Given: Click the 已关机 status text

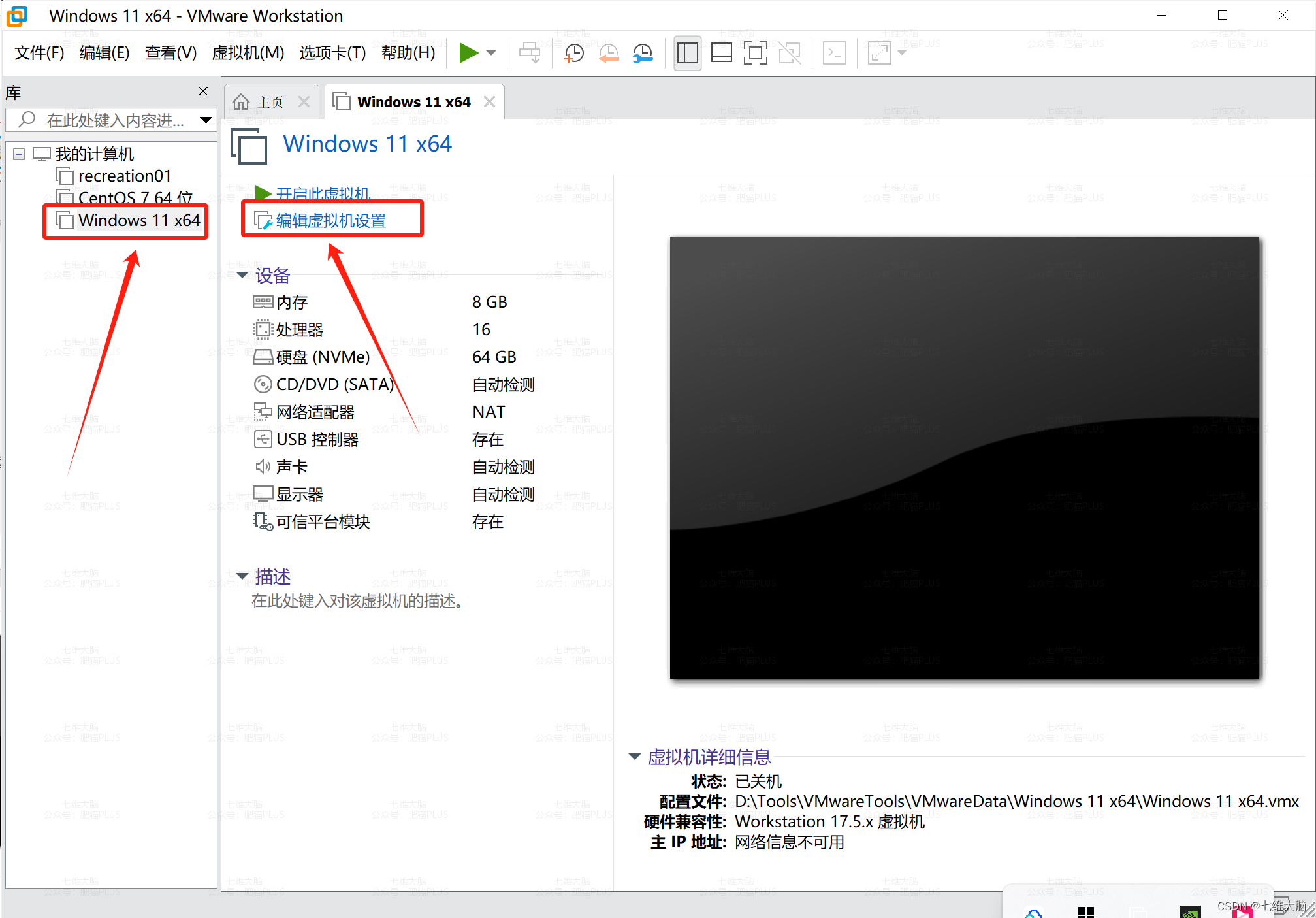Looking at the screenshot, I should point(758,781).
